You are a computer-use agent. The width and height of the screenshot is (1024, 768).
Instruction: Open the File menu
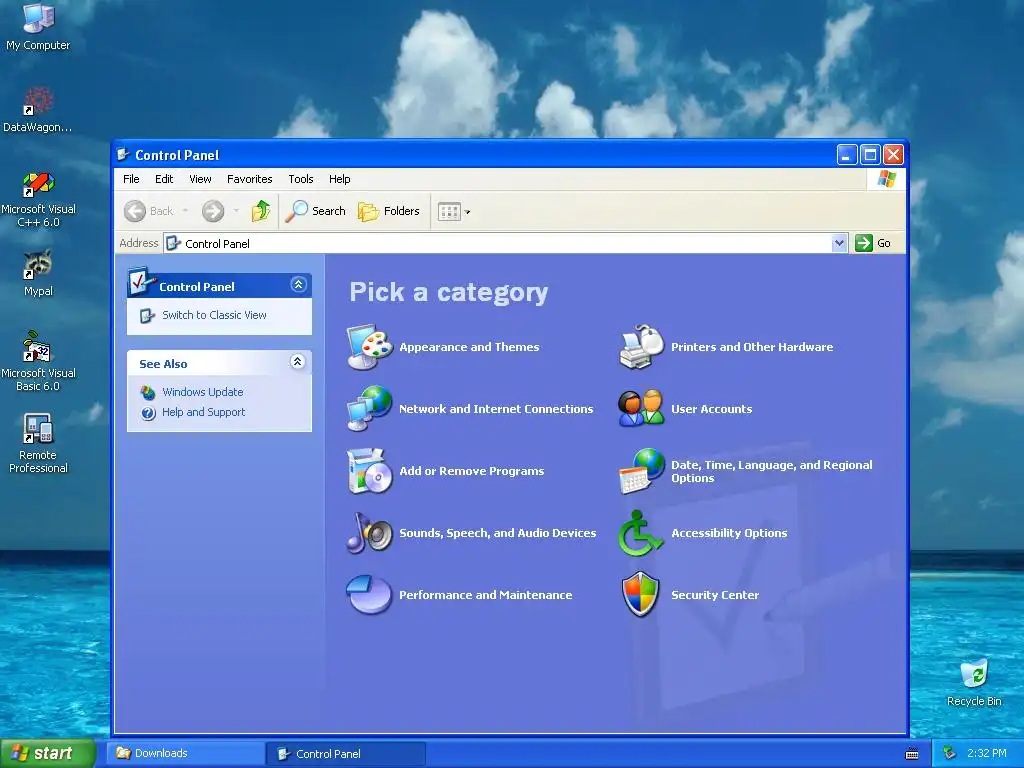pyautogui.click(x=131, y=179)
